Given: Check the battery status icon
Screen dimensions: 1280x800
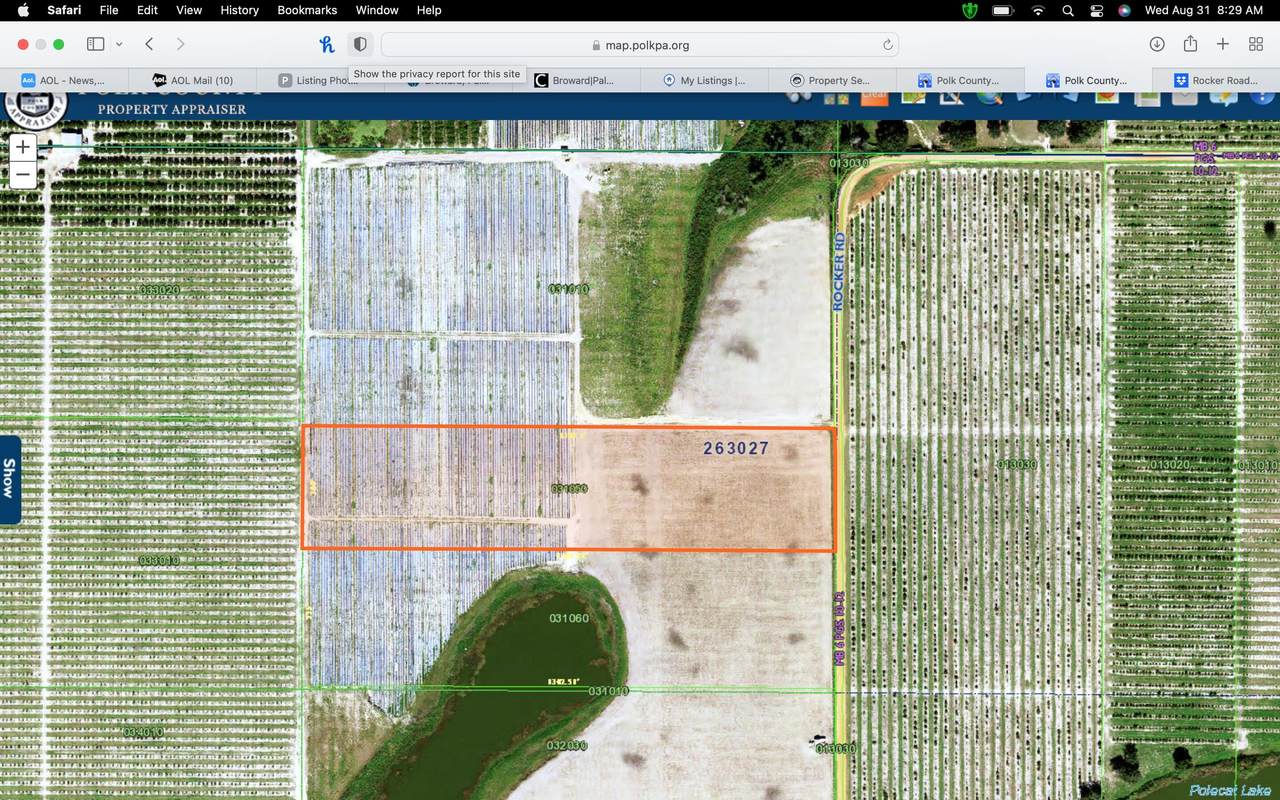Looking at the screenshot, I should pos(1003,10).
